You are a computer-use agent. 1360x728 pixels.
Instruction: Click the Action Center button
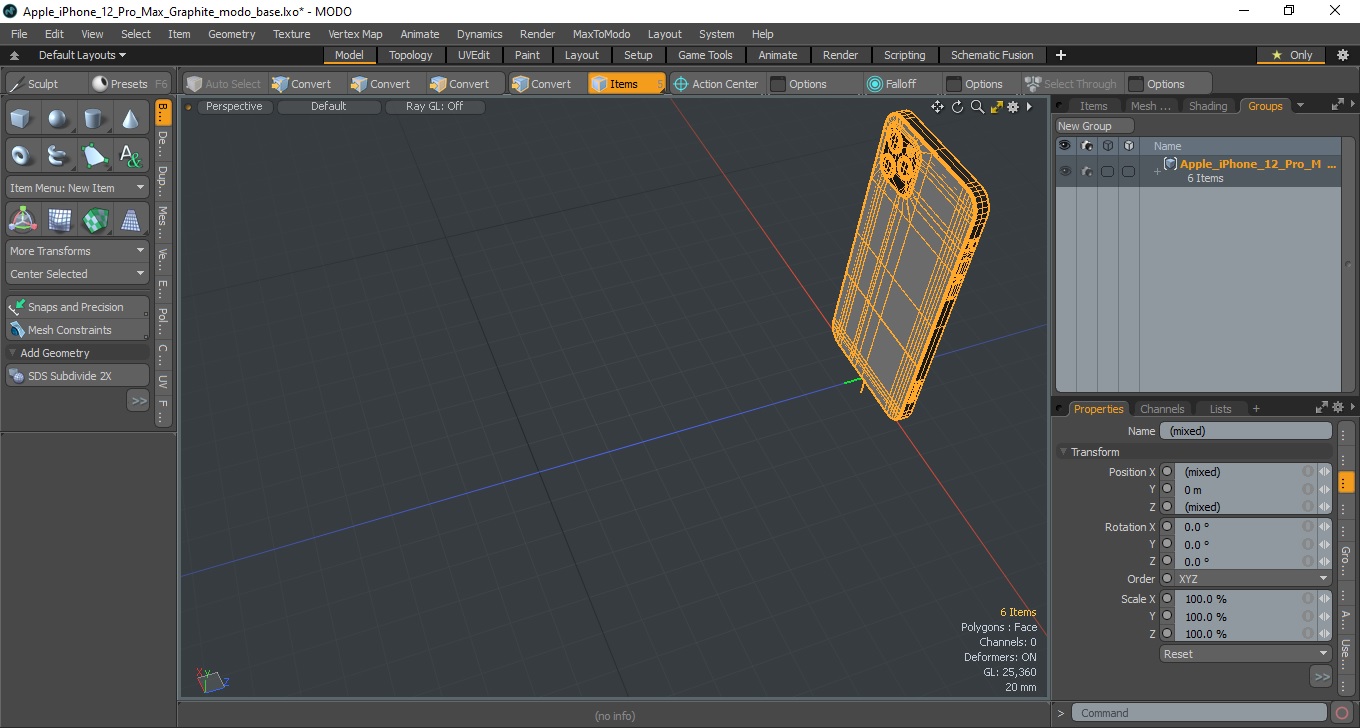tap(716, 84)
